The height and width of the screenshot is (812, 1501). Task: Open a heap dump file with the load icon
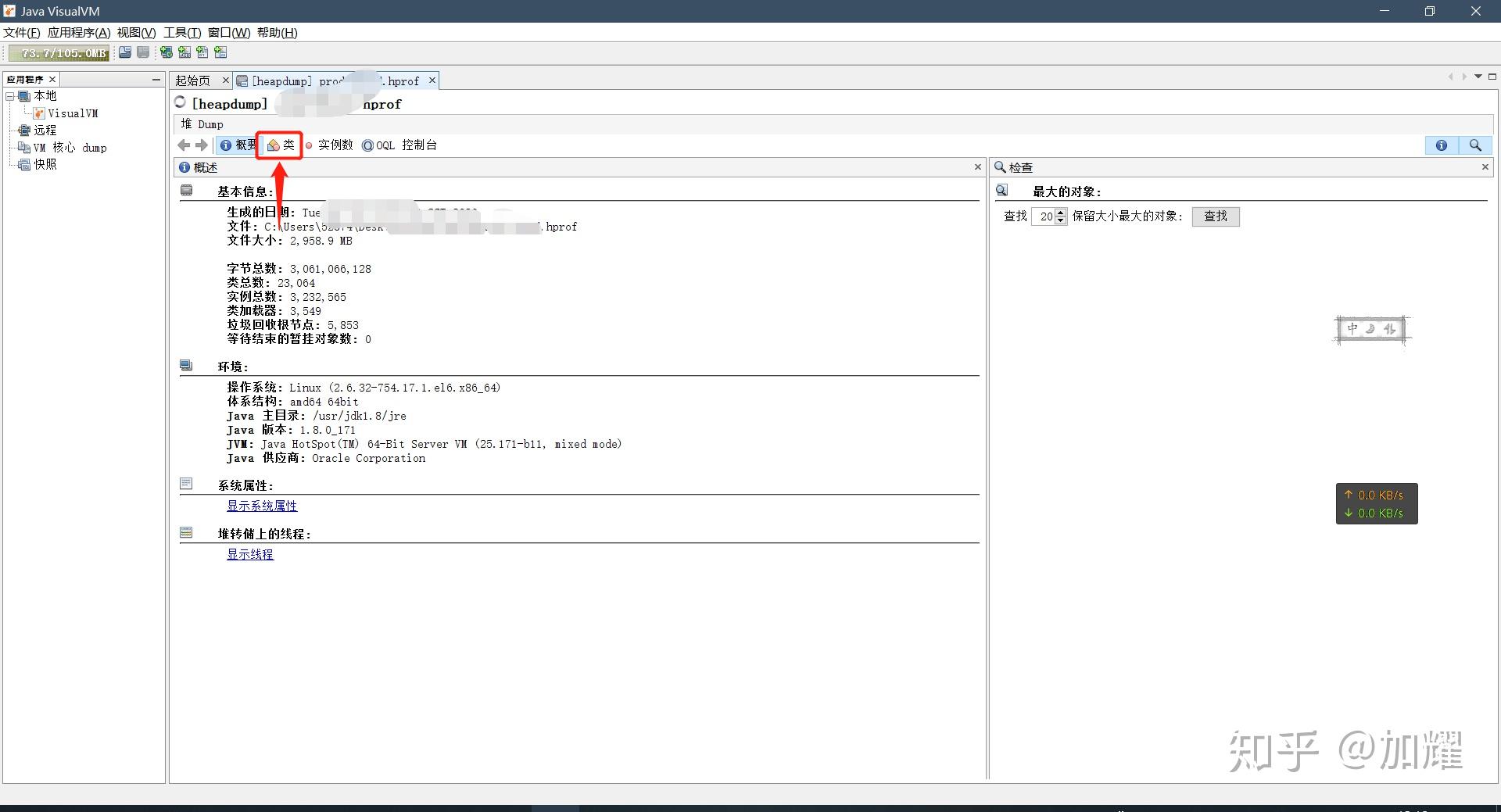(125, 52)
